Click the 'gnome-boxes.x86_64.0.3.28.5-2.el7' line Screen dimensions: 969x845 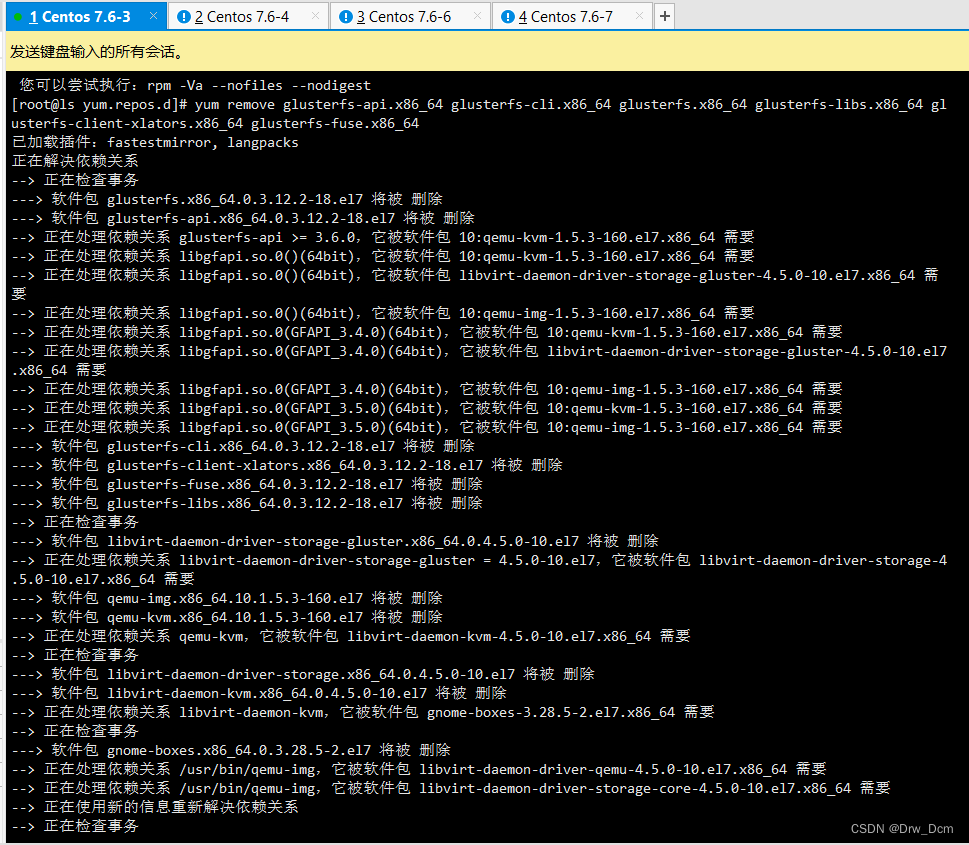point(231,750)
